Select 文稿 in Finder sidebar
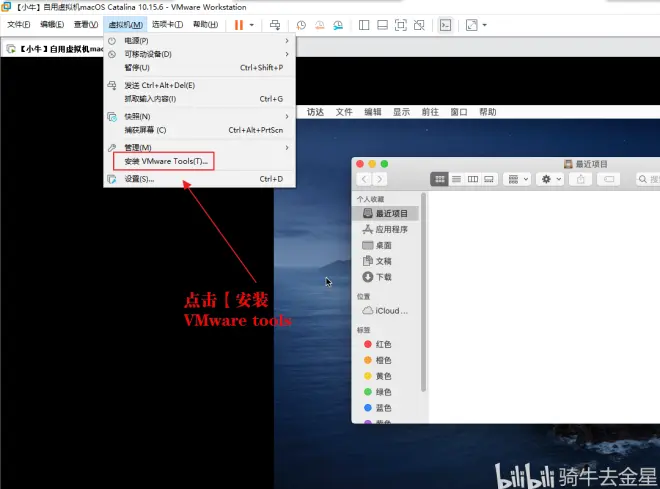 coord(386,261)
